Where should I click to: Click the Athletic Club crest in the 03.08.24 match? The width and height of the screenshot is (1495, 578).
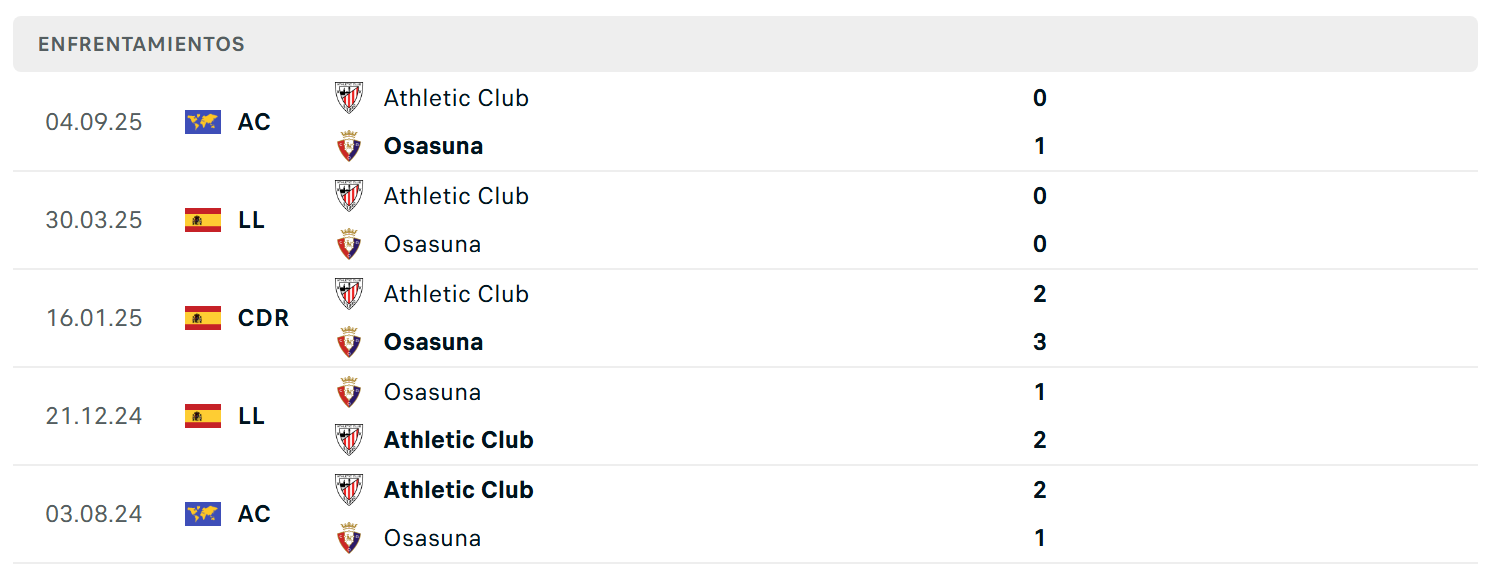pos(349,490)
